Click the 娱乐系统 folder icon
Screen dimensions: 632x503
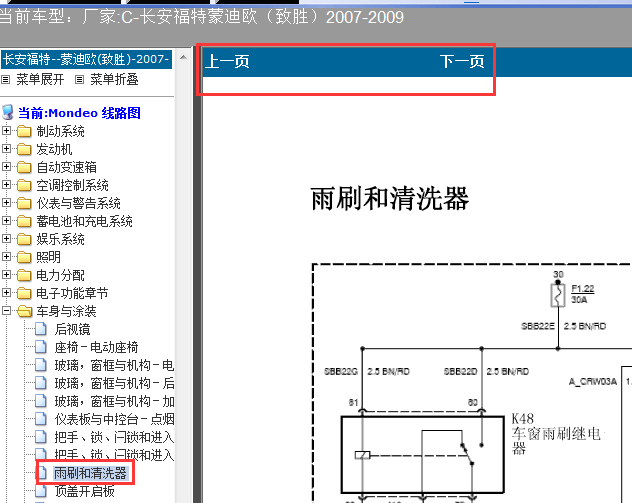pyautogui.click(x=24, y=239)
